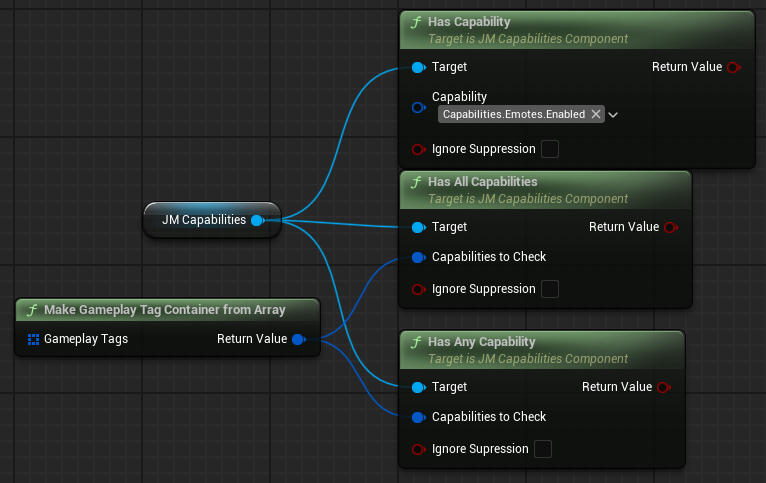Click Capabilities to Check pin on Has All Capabilities

pos(418,257)
